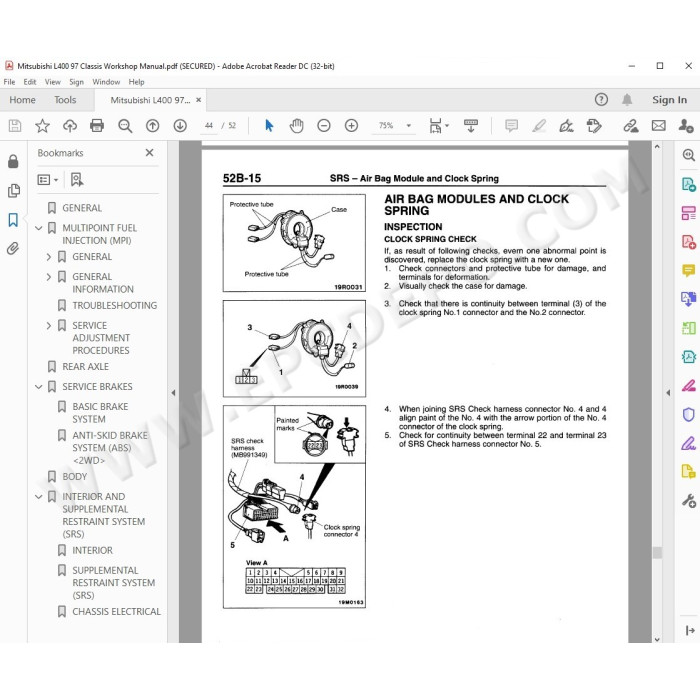This screenshot has width=700, height=700.
Task: Open the Sign menu
Action: (x=76, y=82)
